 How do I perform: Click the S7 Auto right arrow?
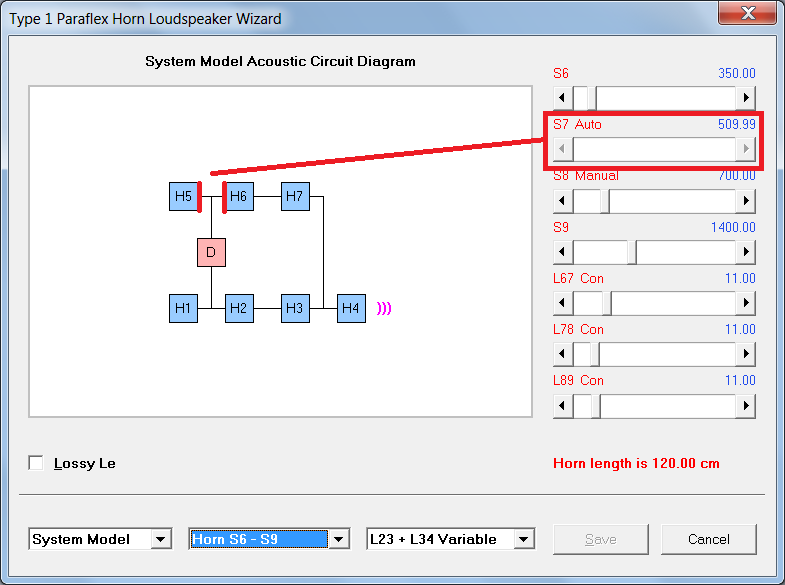(x=746, y=149)
